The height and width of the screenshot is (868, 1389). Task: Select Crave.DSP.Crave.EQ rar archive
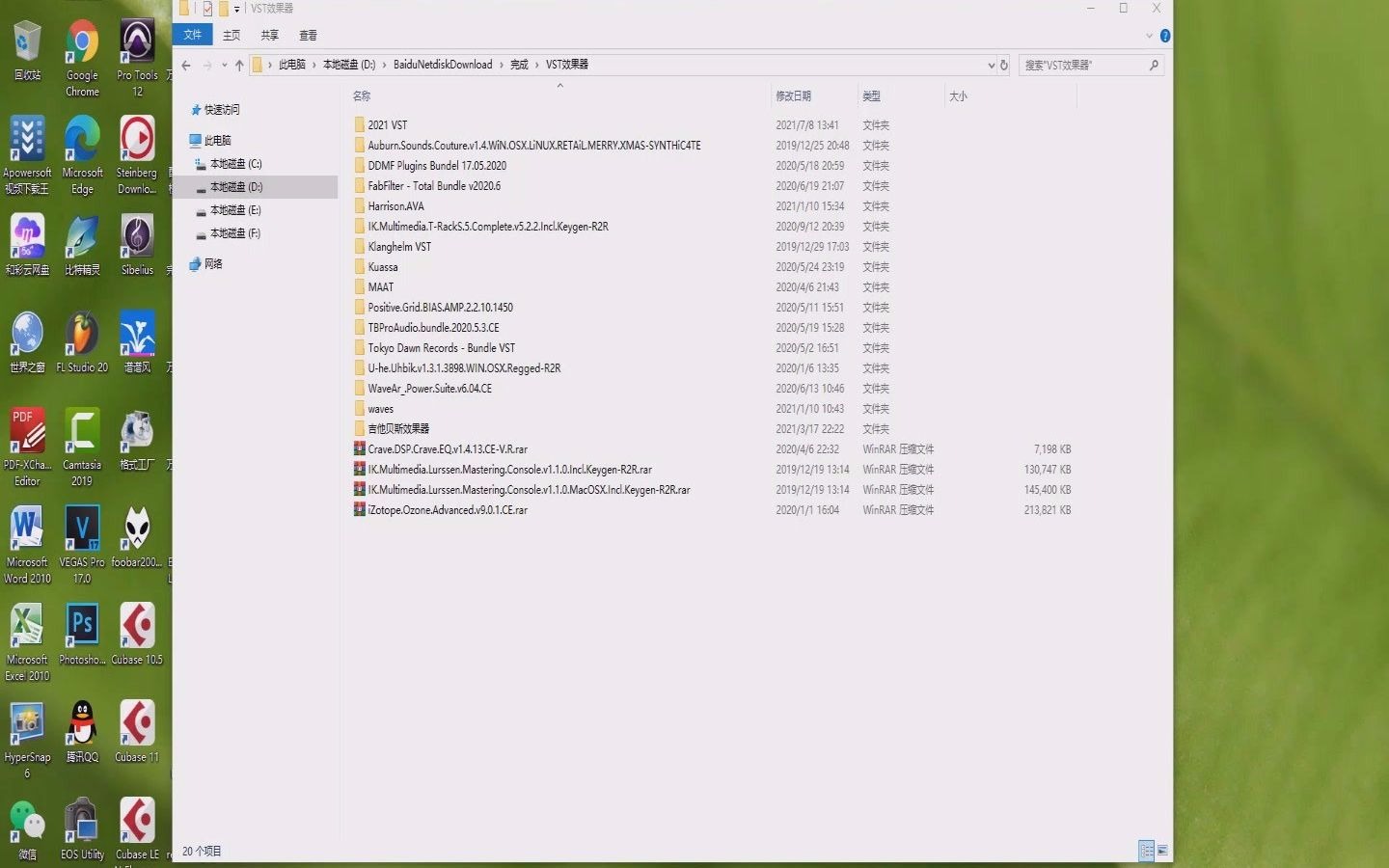pyautogui.click(x=448, y=449)
